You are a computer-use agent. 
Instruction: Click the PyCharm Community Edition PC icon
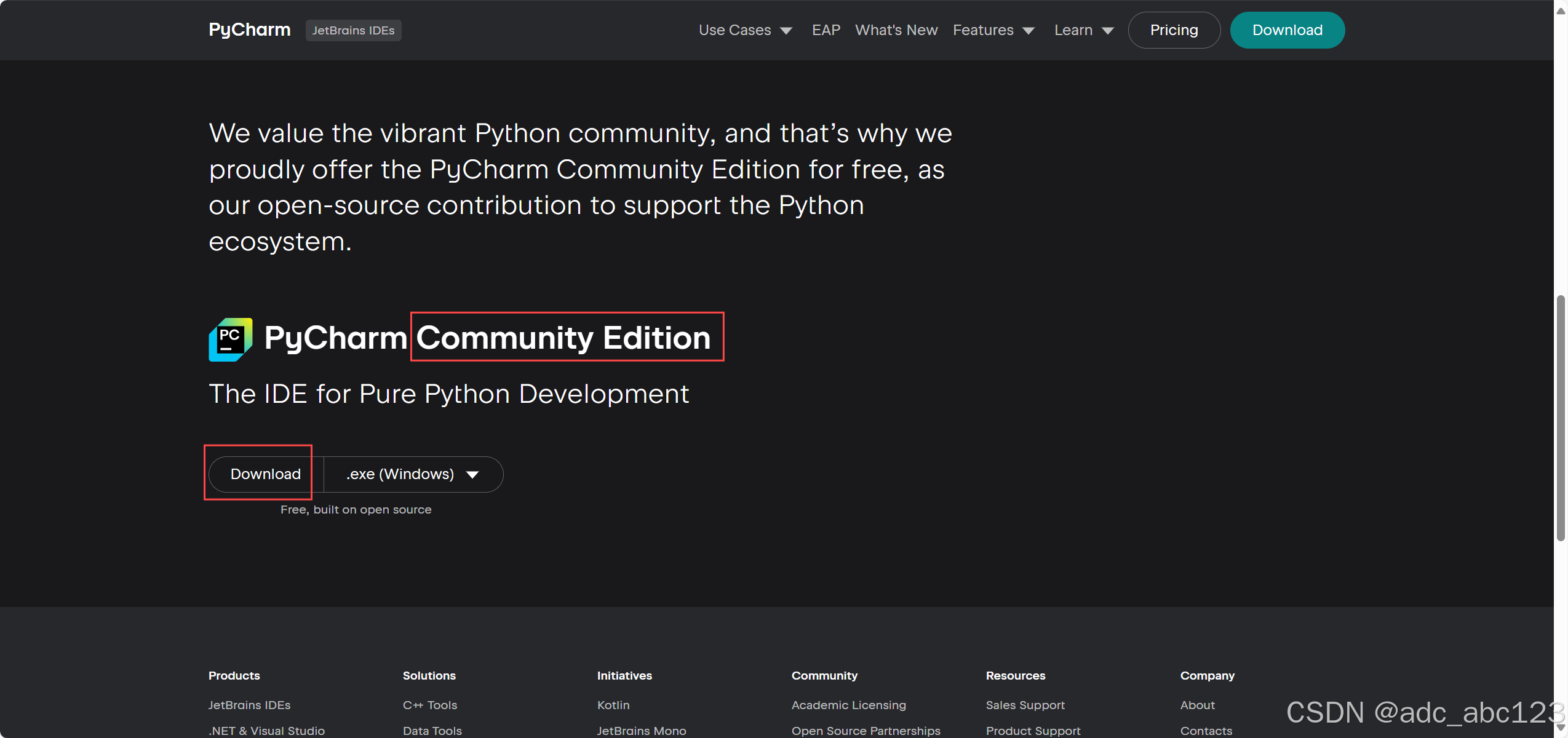231,339
